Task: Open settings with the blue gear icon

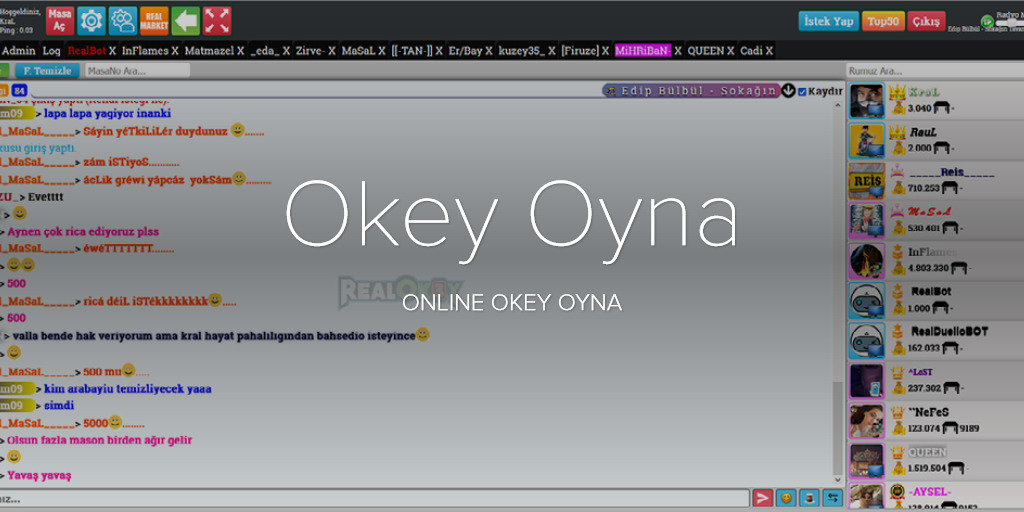Action: (x=92, y=20)
